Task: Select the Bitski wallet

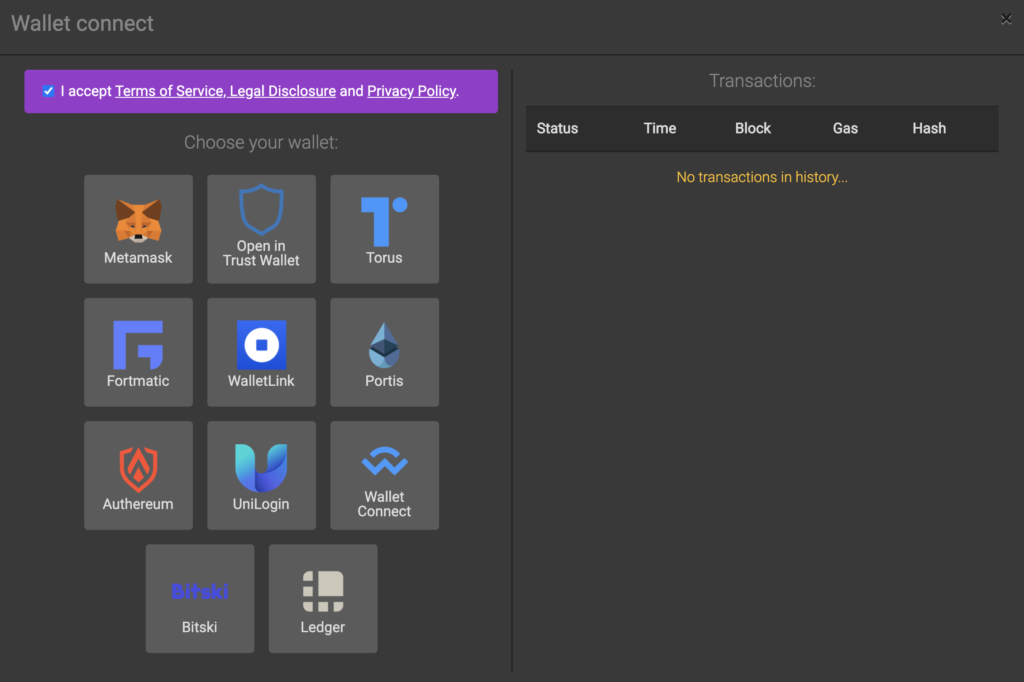Action: point(200,598)
